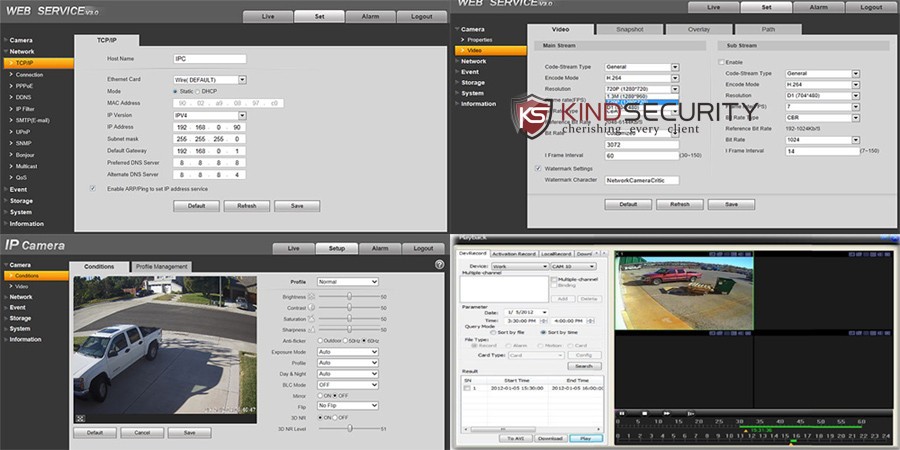Open the Profile Management tab

pyautogui.click(x=162, y=267)
